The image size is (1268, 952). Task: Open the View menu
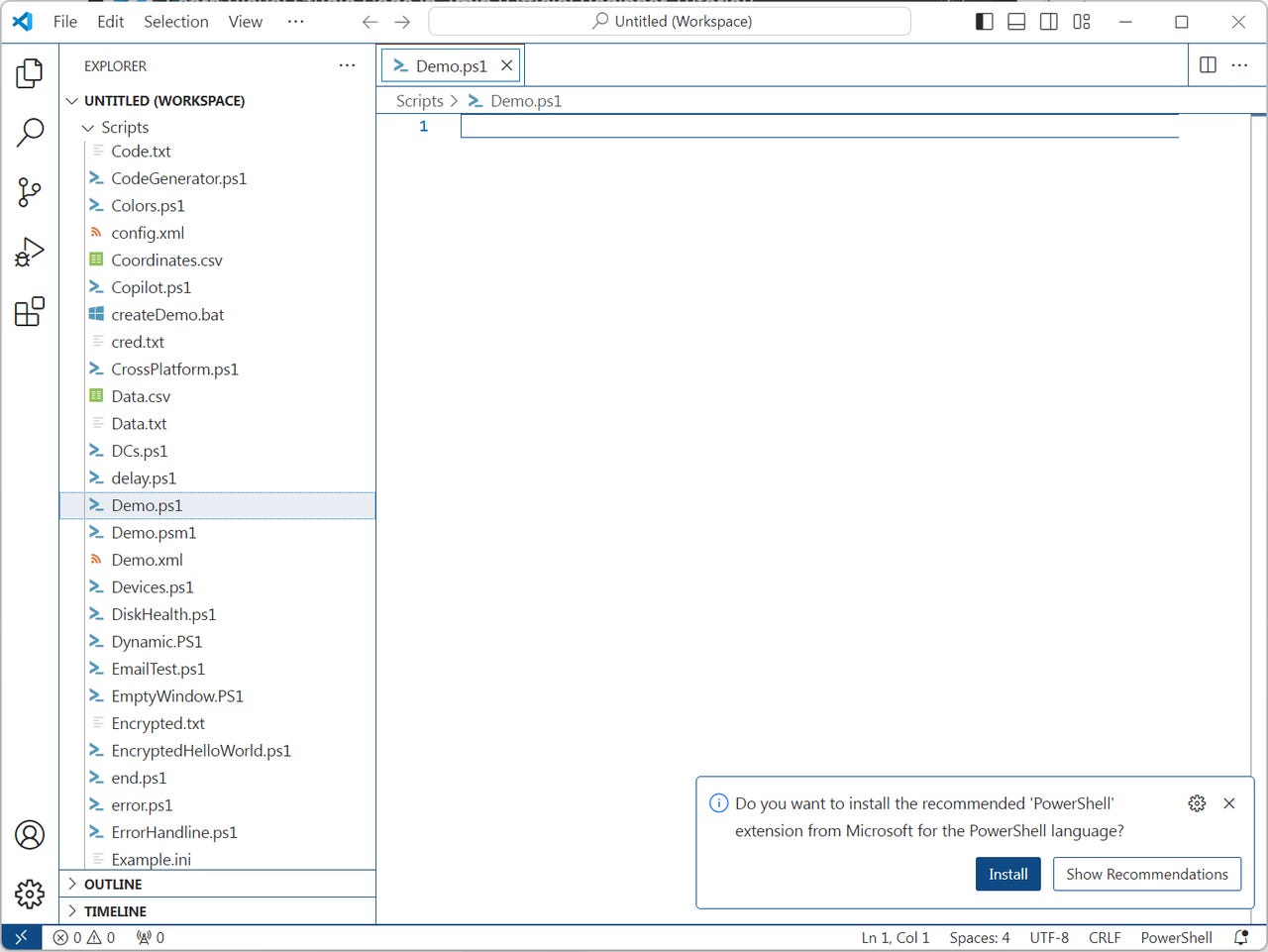pyautogui.click(x=245, y=21)
